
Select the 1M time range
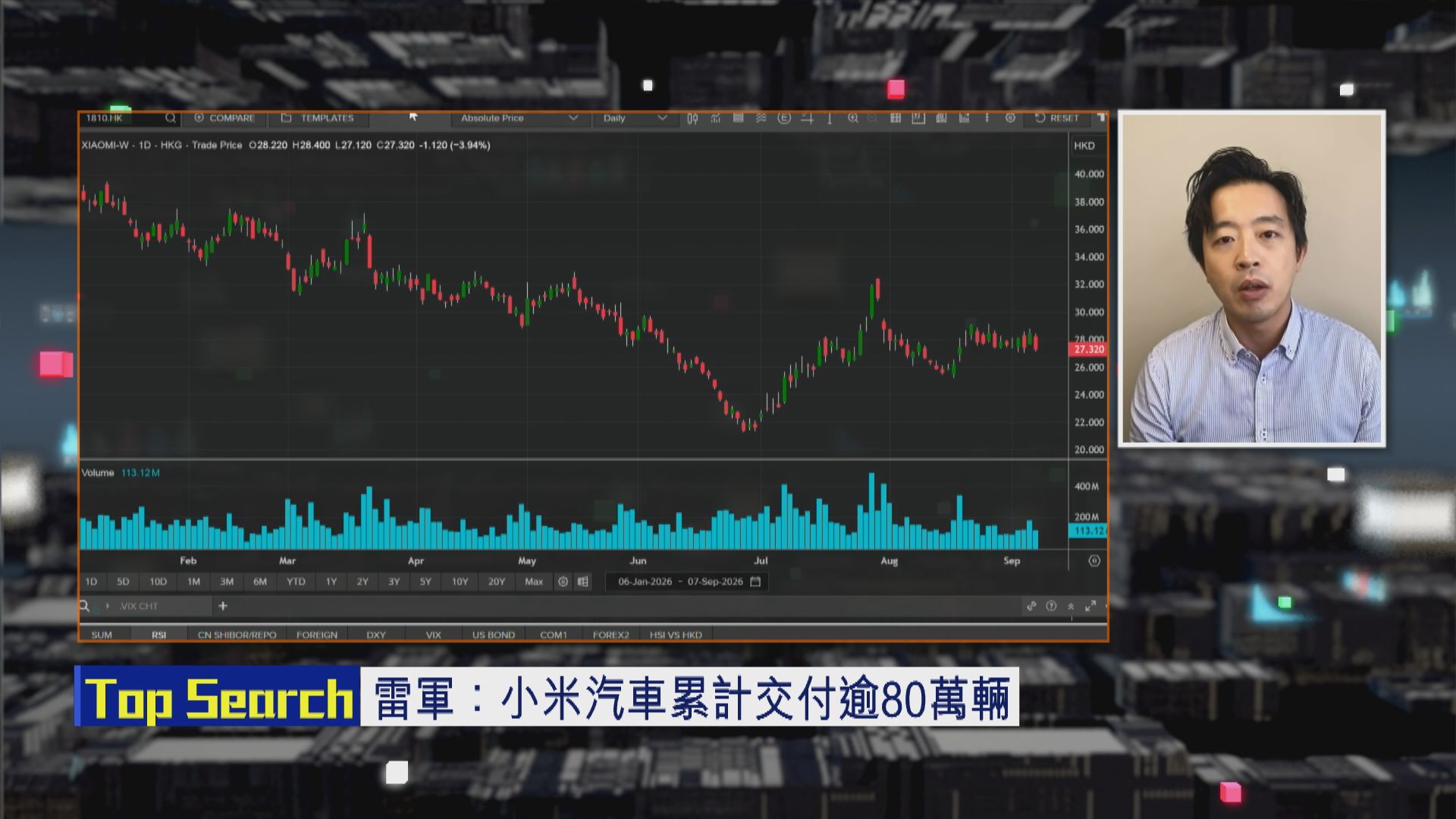point(194,582)
